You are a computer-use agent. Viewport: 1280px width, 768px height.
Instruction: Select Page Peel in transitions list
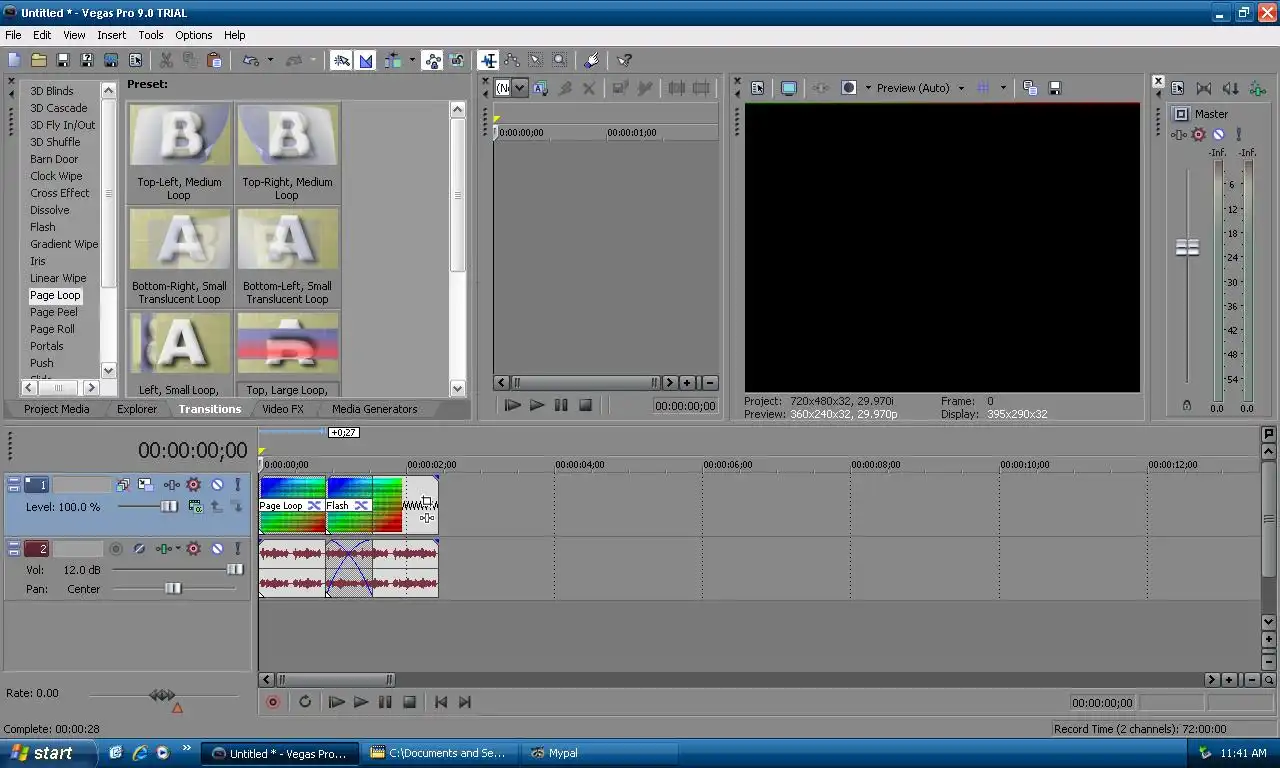pyautogui.click(x=54, y=312)
